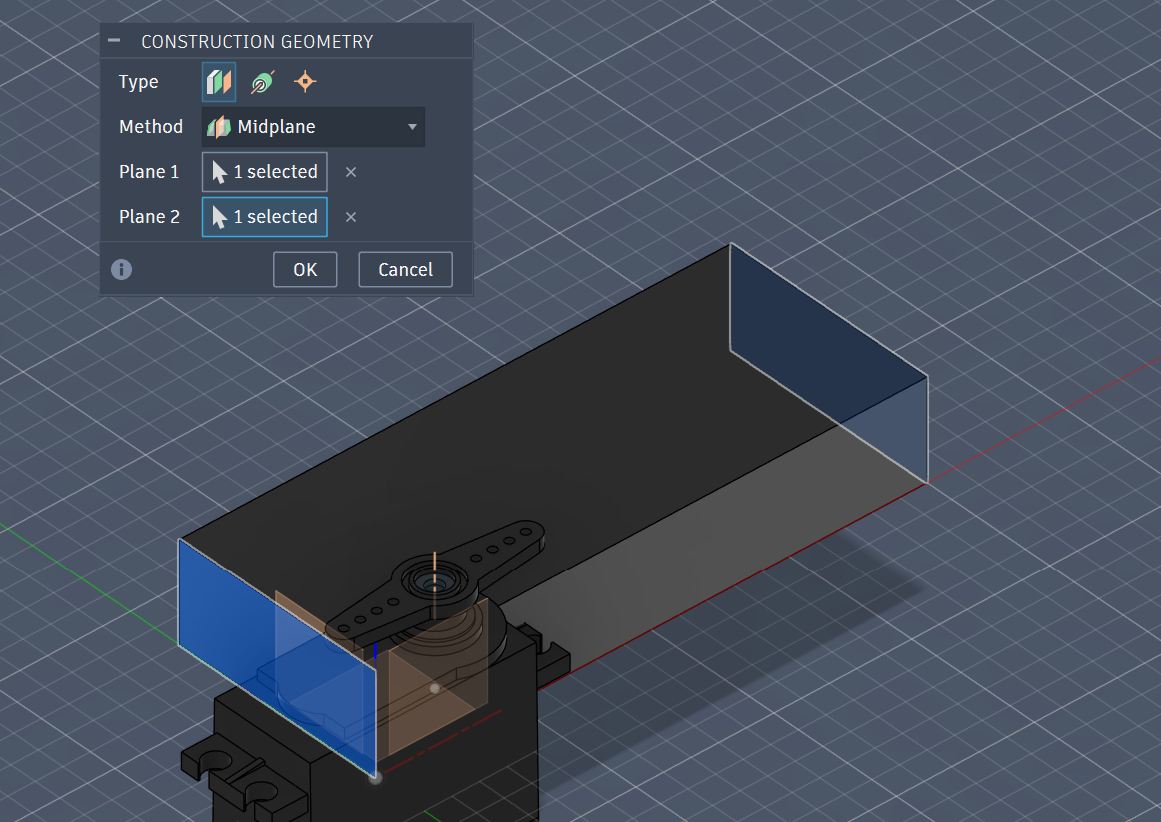Click the info icon in the dialog footer

point(121,269)
